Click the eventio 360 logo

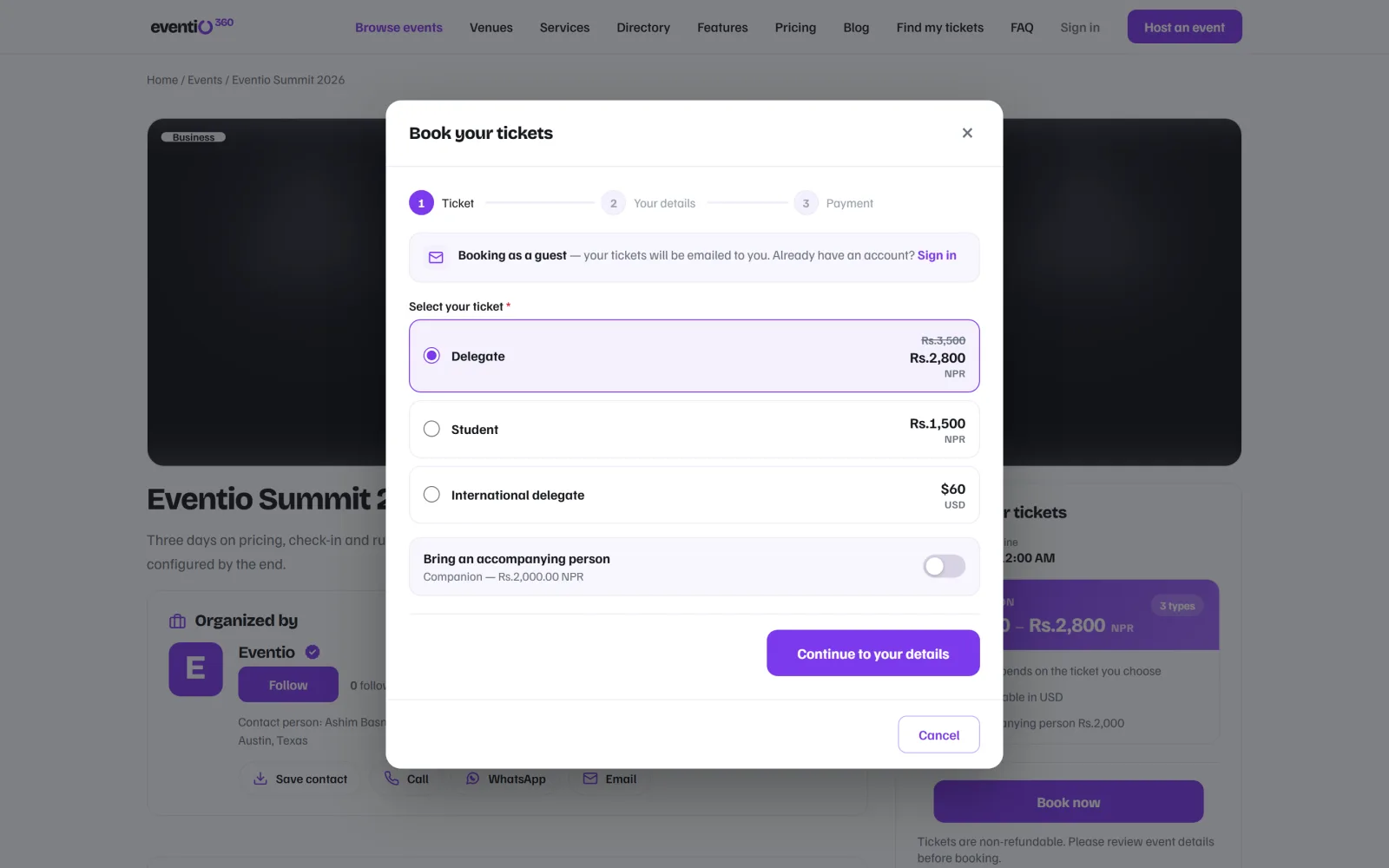tap(192, 26)
